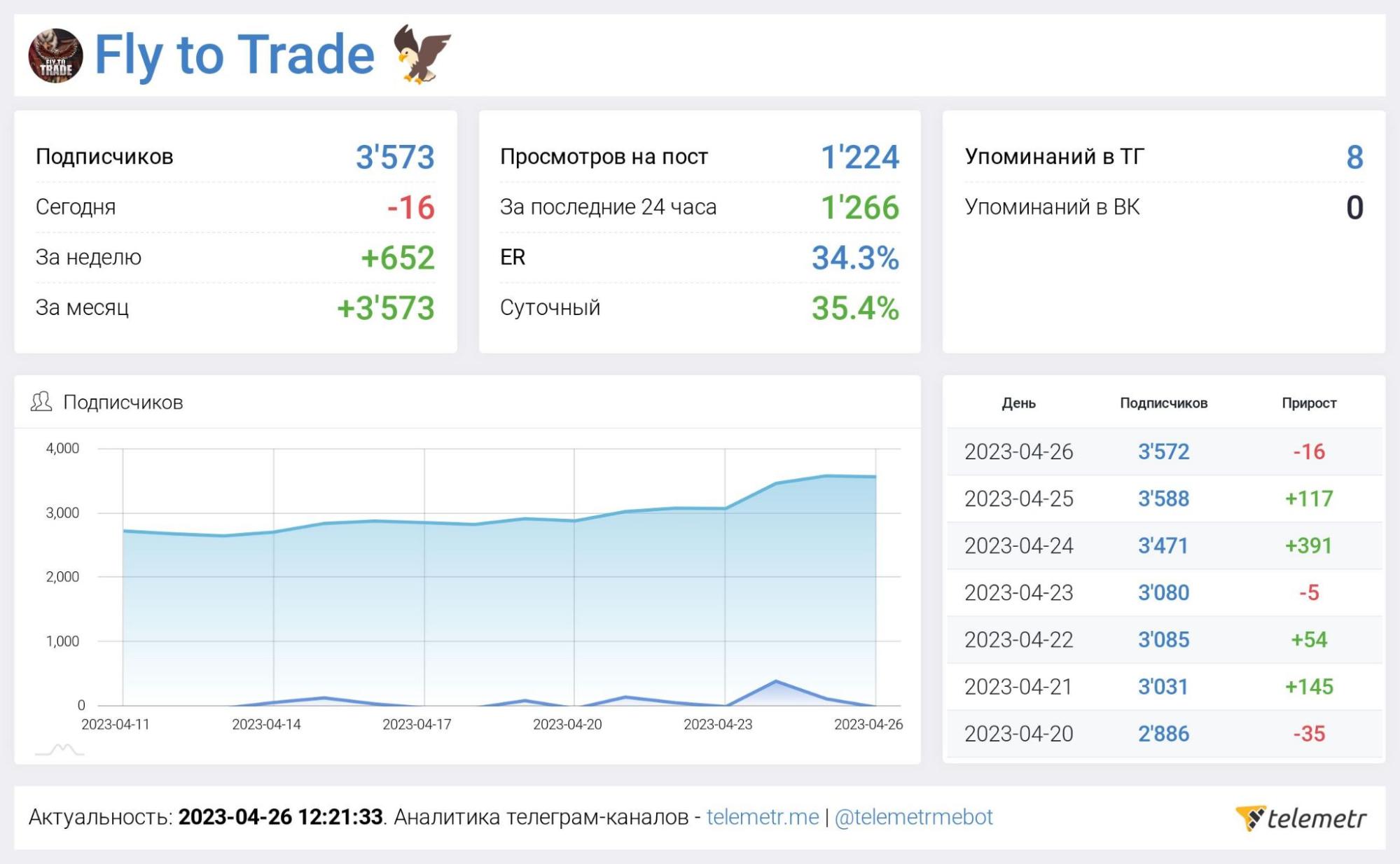The width and height of the screenshot is (1400, 864).
Task: Select the 2023-04-20 table row date
Action: [x=1018, y=733]
